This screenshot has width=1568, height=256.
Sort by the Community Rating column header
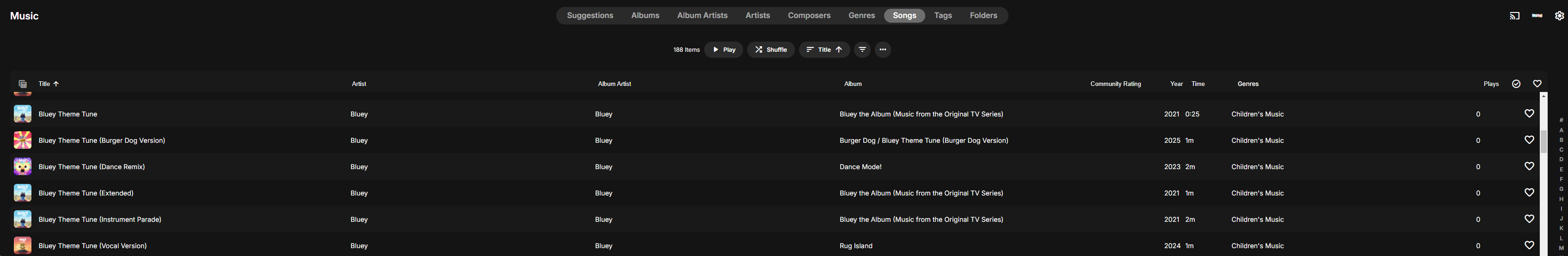[x=1115, y=84]
